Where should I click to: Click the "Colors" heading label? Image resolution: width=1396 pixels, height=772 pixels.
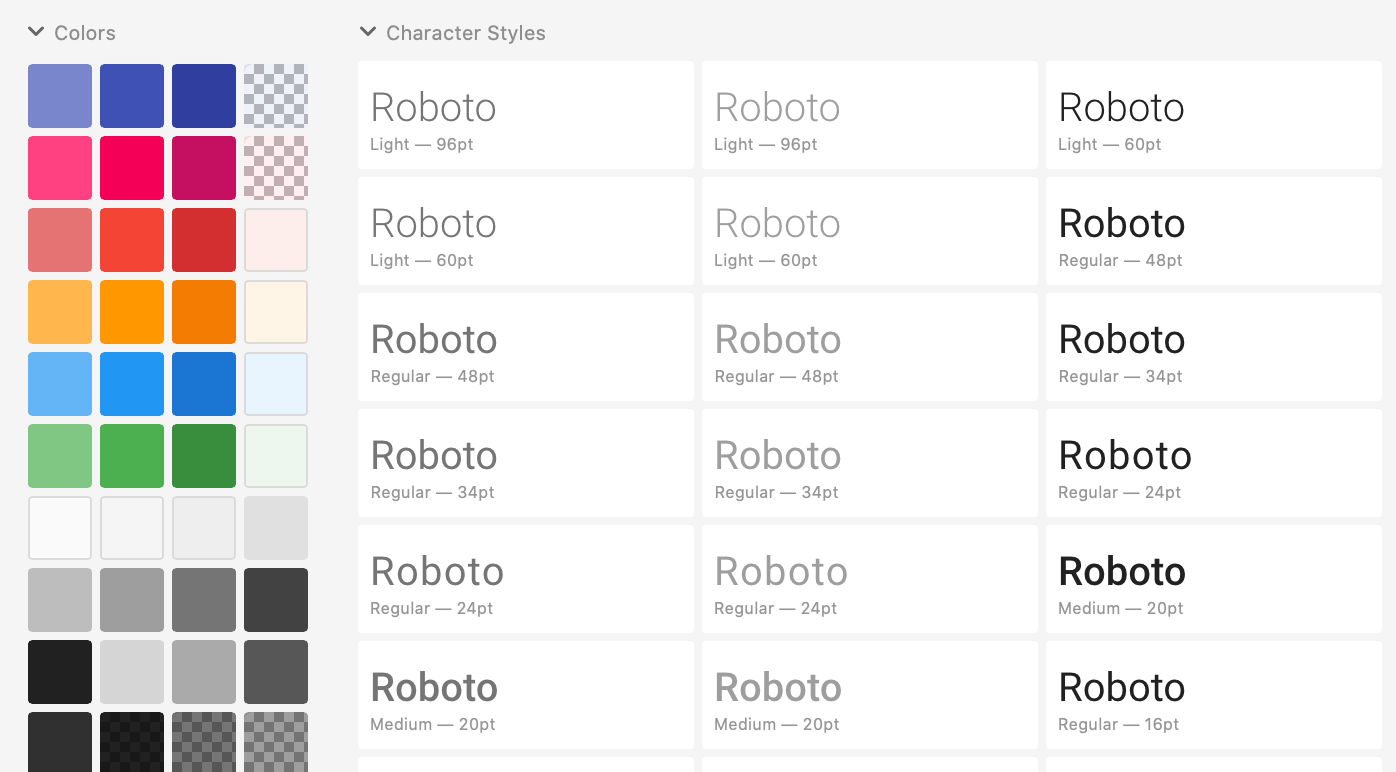point(85,33)
